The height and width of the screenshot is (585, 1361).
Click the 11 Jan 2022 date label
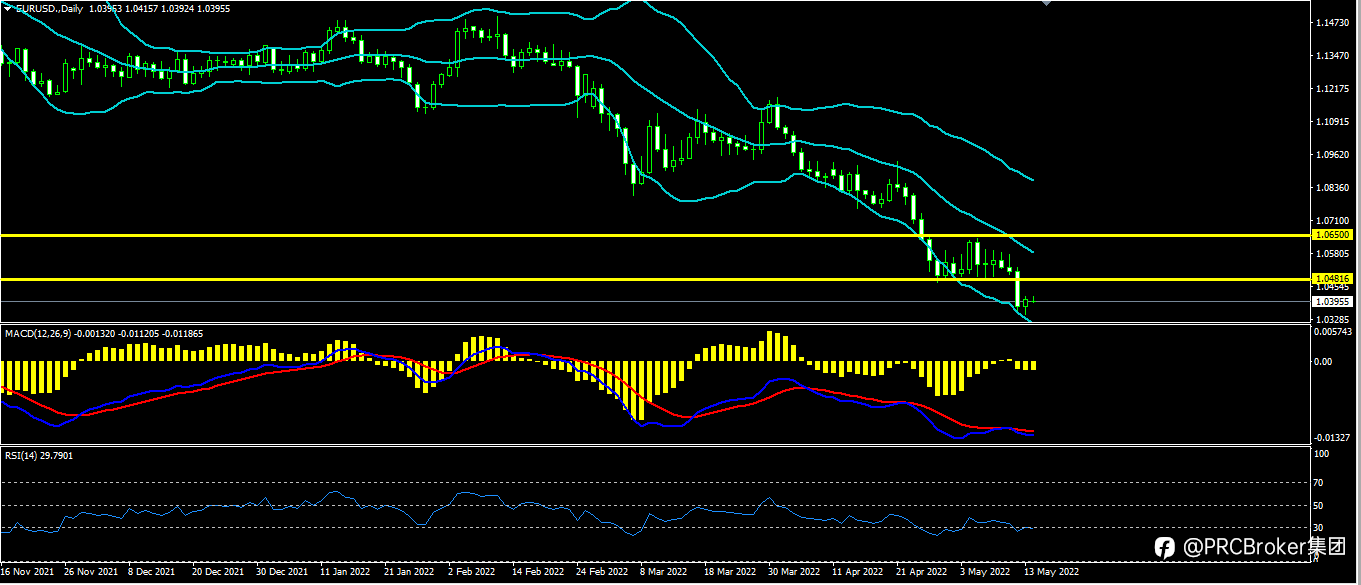point(345,572)
